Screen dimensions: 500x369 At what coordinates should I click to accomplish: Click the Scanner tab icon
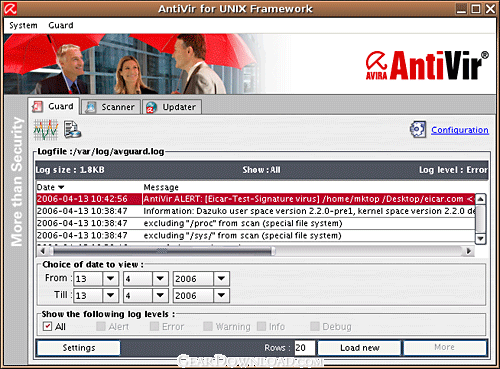91,107
